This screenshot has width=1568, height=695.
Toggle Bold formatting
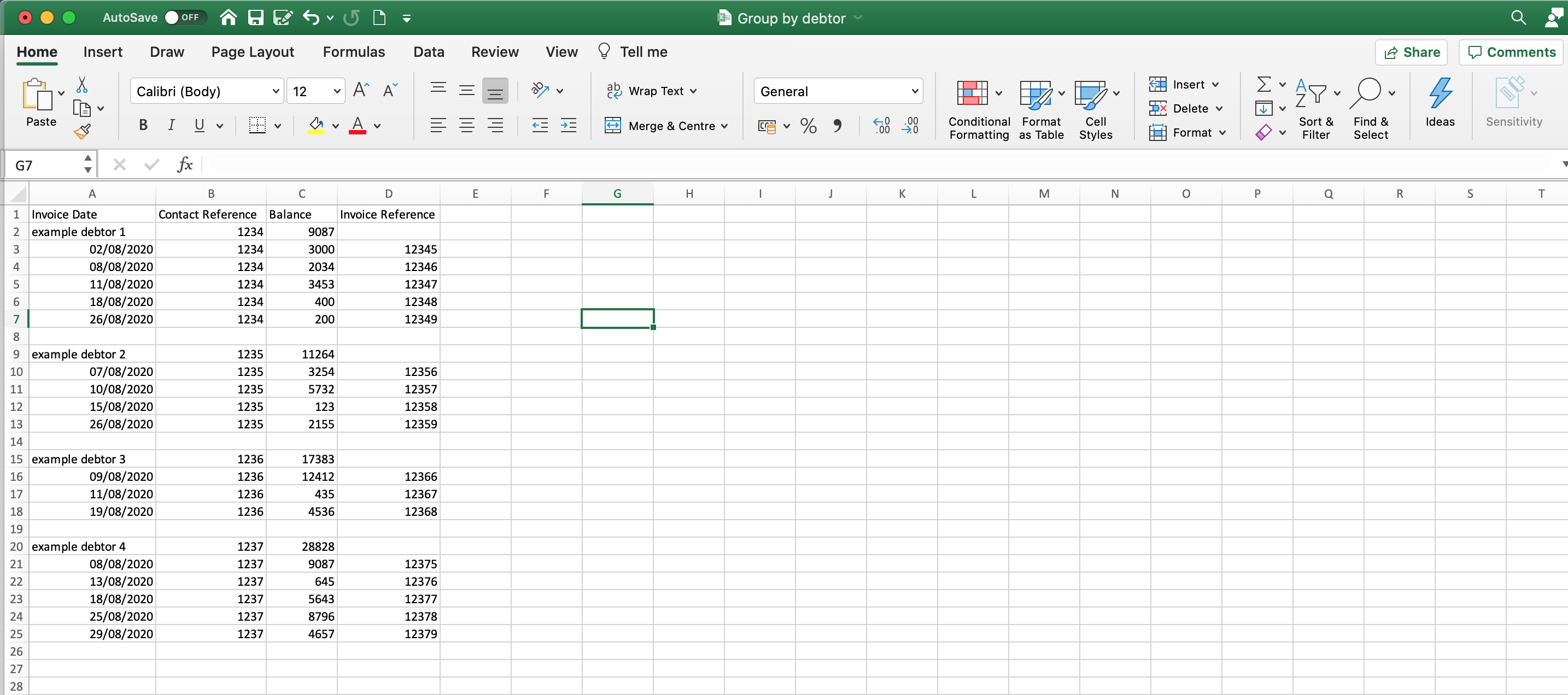pos(143,125)
